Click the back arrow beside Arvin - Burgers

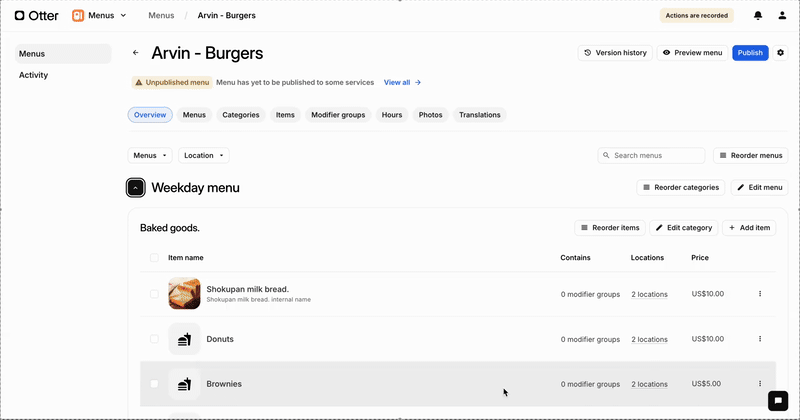(x=136, y=53)
